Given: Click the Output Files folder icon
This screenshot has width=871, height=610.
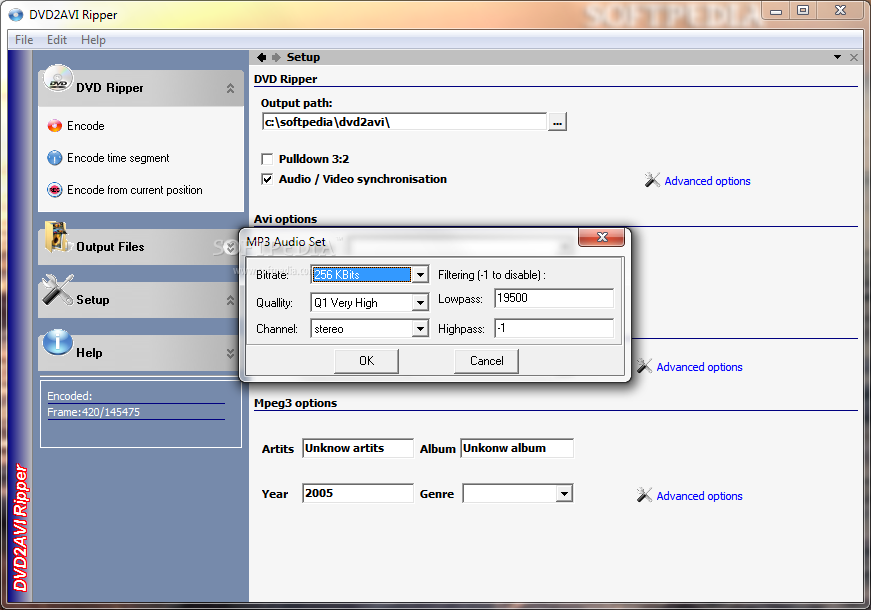Looking at the screenshot, I should coord(57,237).
